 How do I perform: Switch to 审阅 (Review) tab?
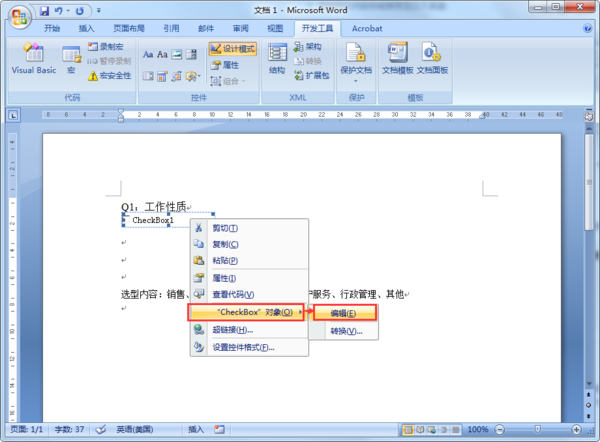tap(241, 28)
